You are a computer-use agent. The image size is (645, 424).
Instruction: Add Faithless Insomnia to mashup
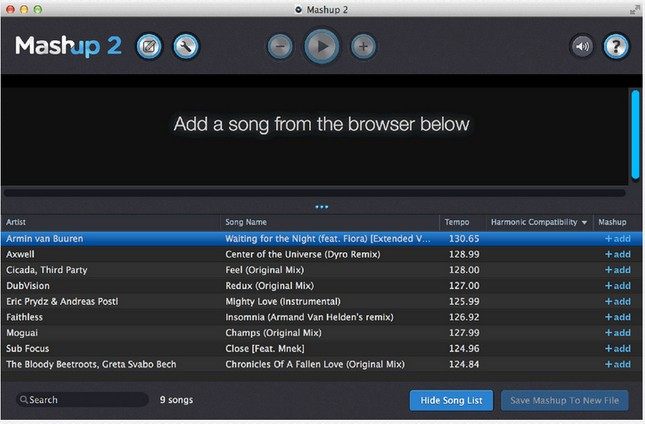coord(618,317)
